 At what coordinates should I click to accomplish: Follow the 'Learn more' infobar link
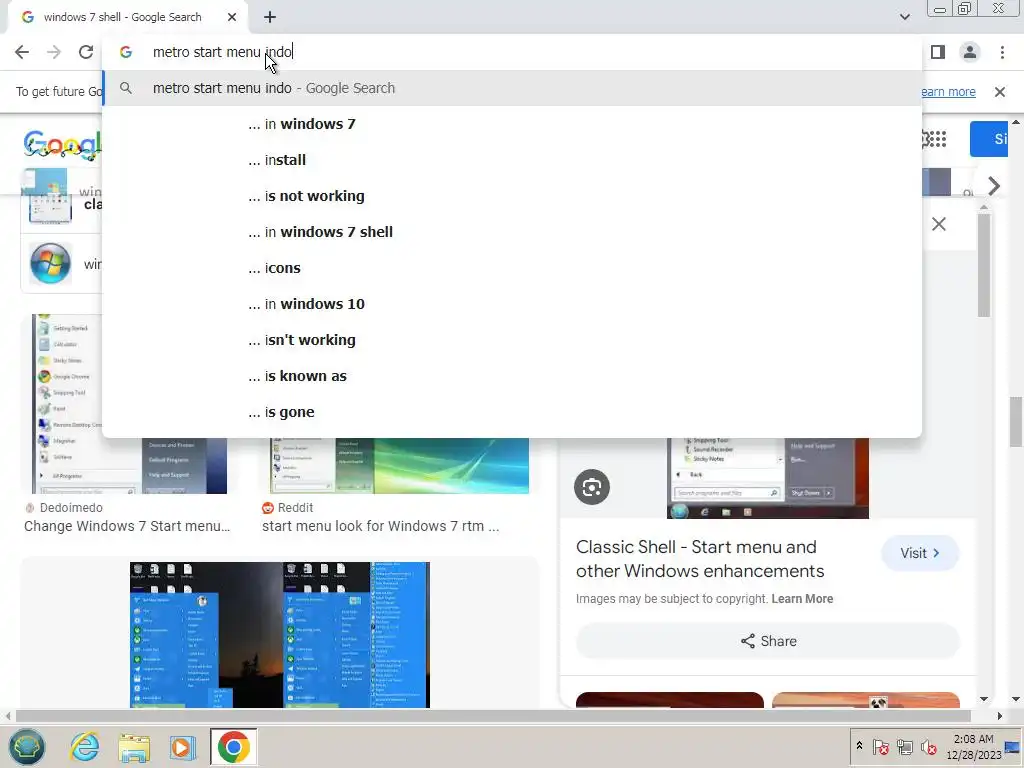pos(948,92)
